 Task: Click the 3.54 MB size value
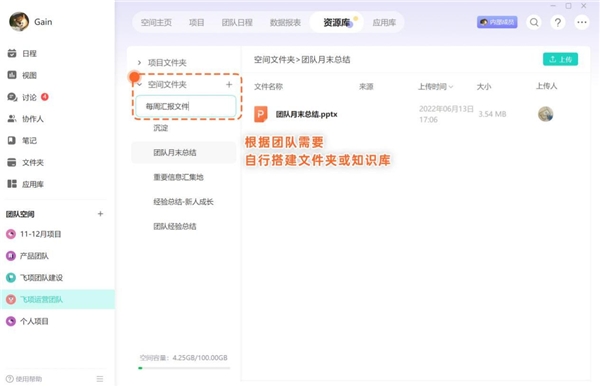tap(492, 114)
